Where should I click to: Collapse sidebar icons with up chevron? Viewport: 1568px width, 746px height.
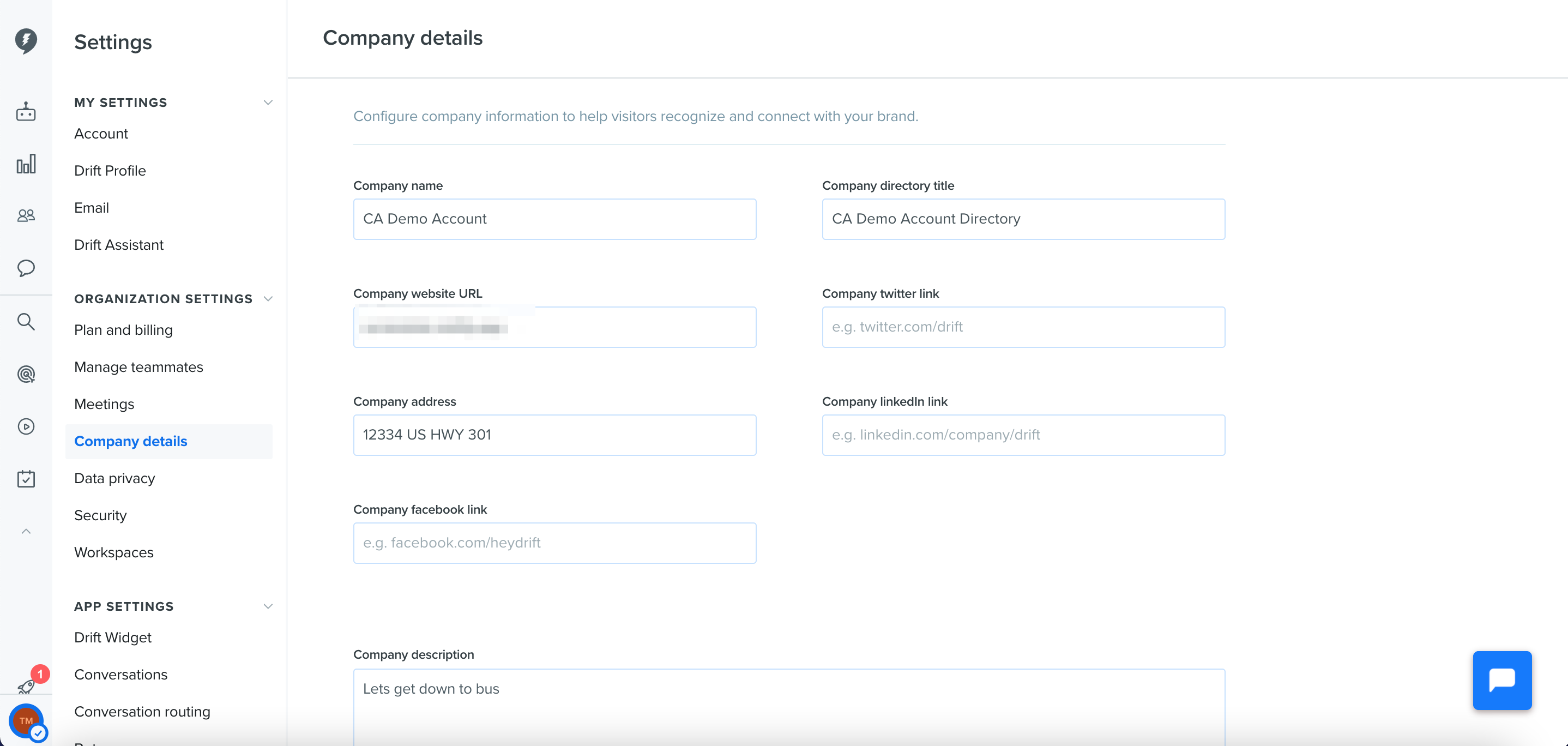(x=26, y=532)
